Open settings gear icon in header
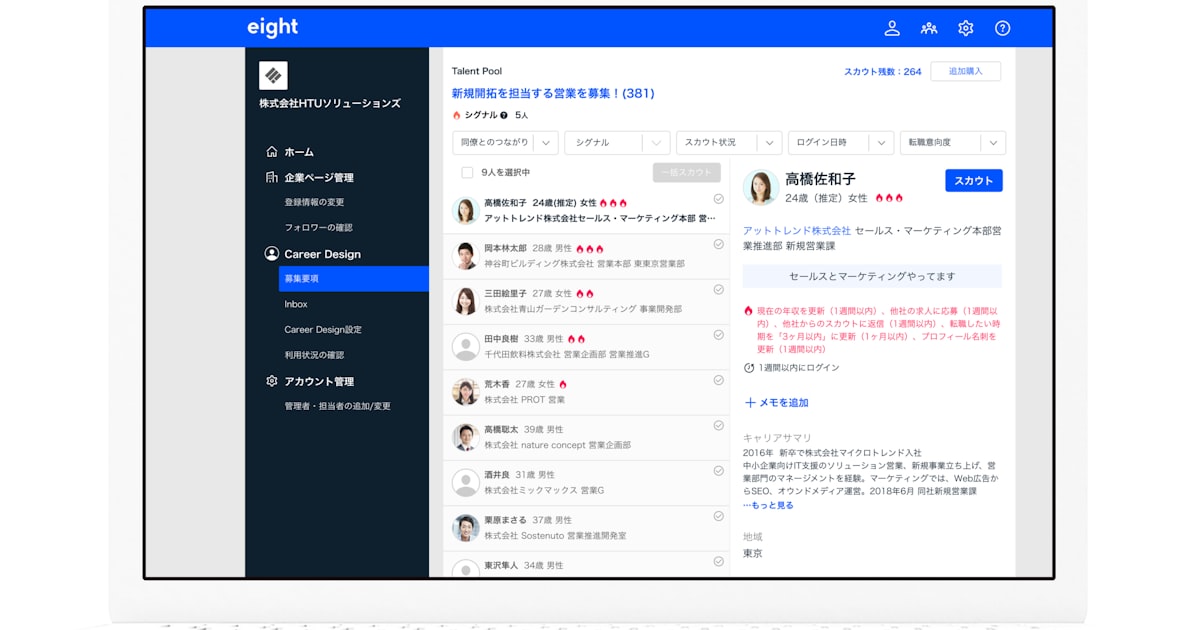 (965, 28)
